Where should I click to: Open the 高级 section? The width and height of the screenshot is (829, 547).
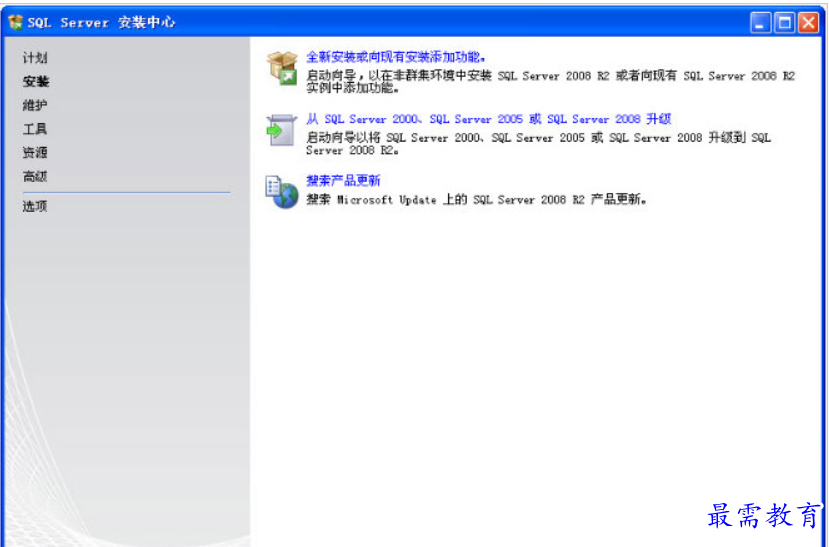pos(35,177)
